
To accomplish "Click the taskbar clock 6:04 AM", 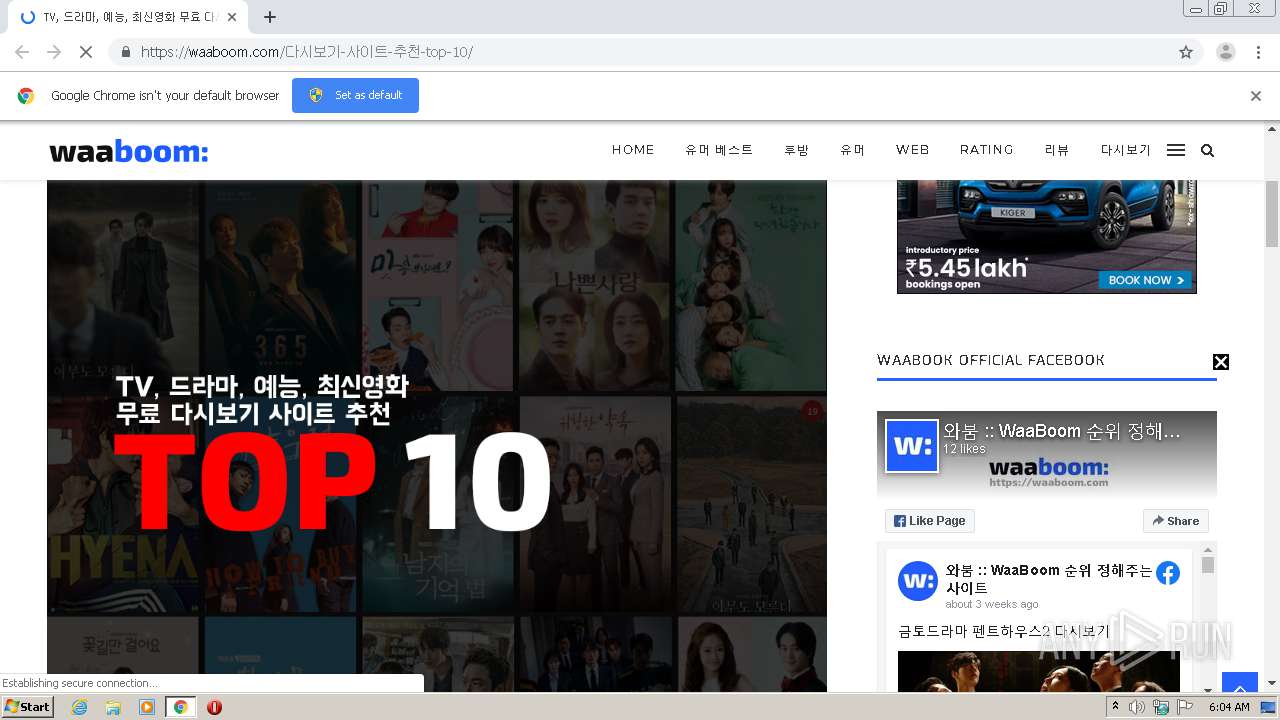I will pyautogui.click(x=1229, y=707).
